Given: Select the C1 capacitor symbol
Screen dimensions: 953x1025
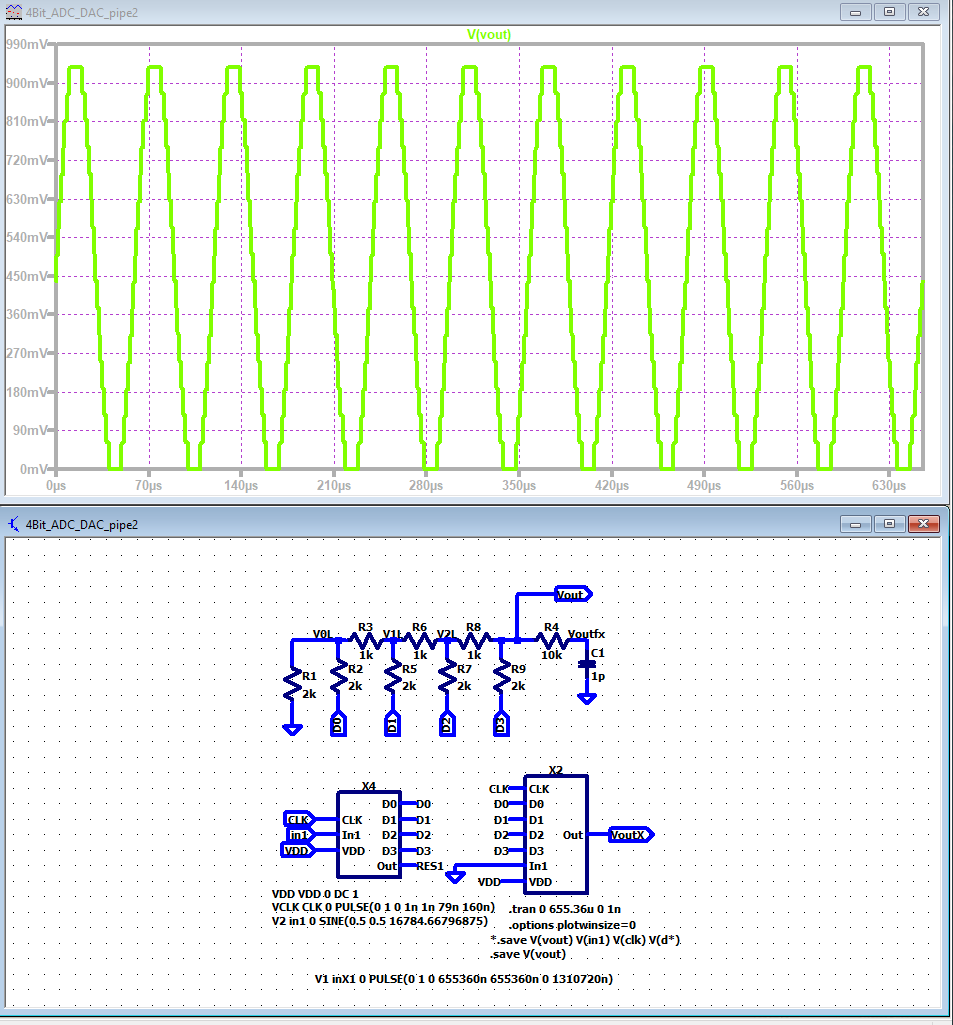Looking at the screenshot, I should [587, 665].
